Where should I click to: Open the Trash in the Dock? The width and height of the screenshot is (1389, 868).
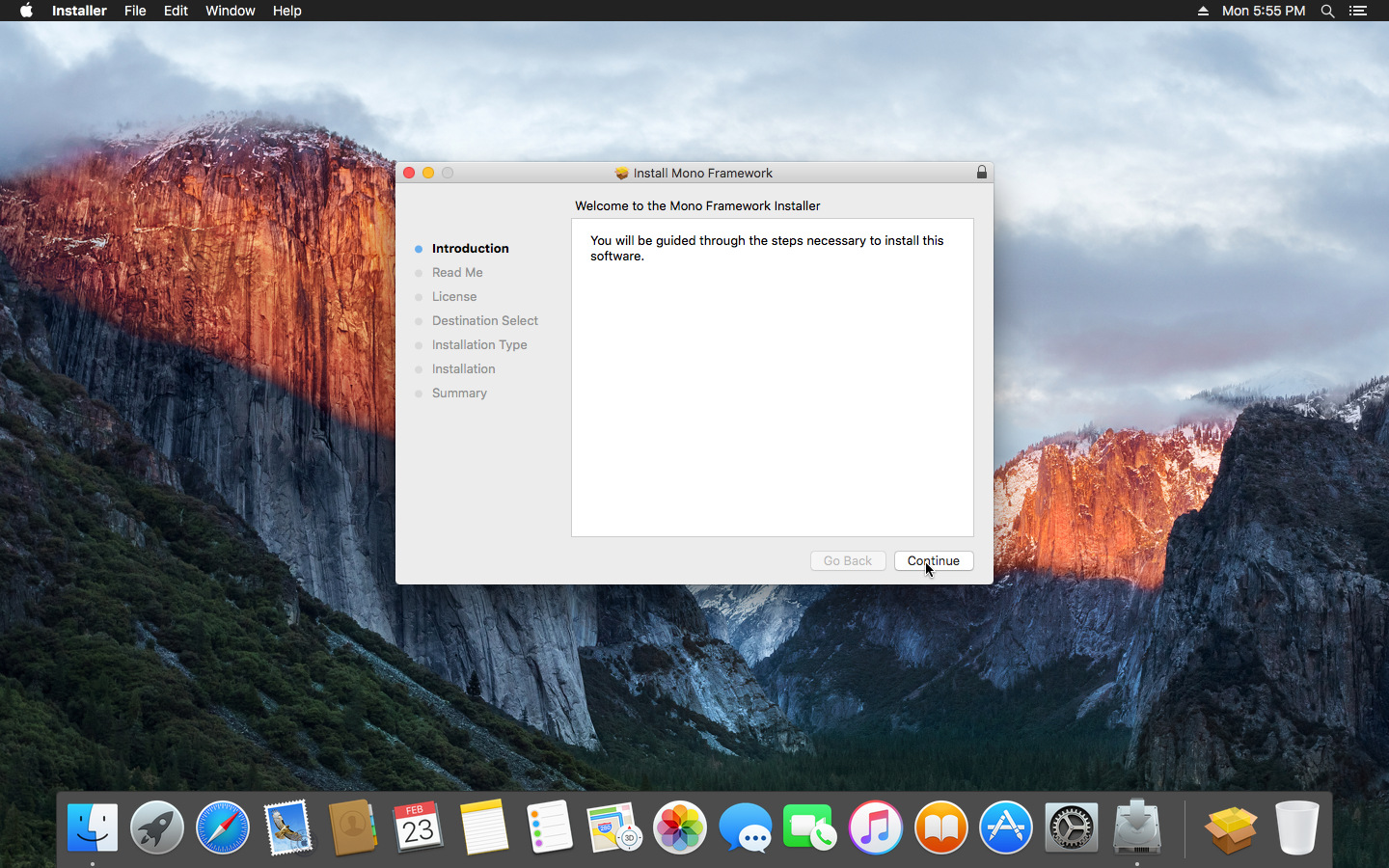(1296, 828)
